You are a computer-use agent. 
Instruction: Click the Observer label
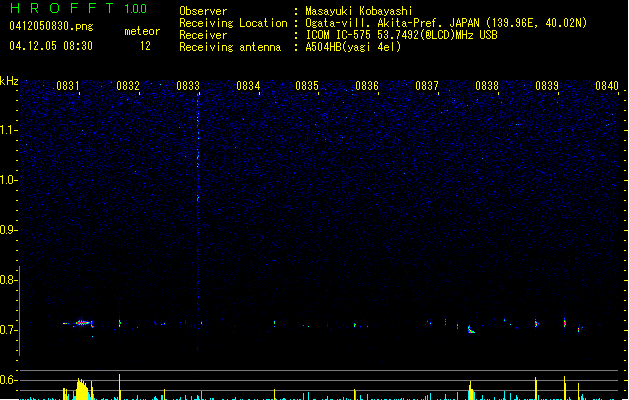[203, 11]
